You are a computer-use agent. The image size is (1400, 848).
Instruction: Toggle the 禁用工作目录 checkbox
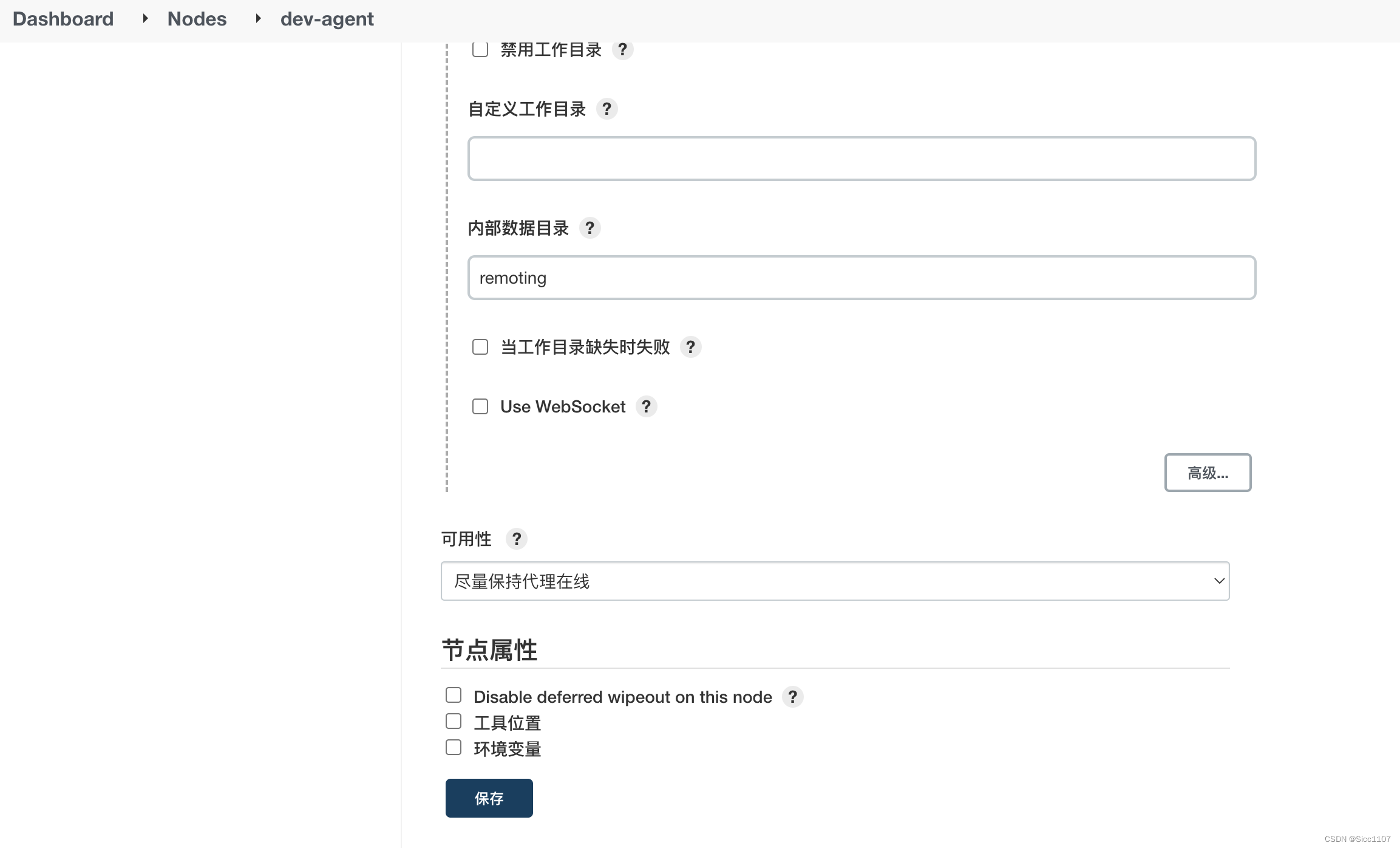(x=480, y=49)
